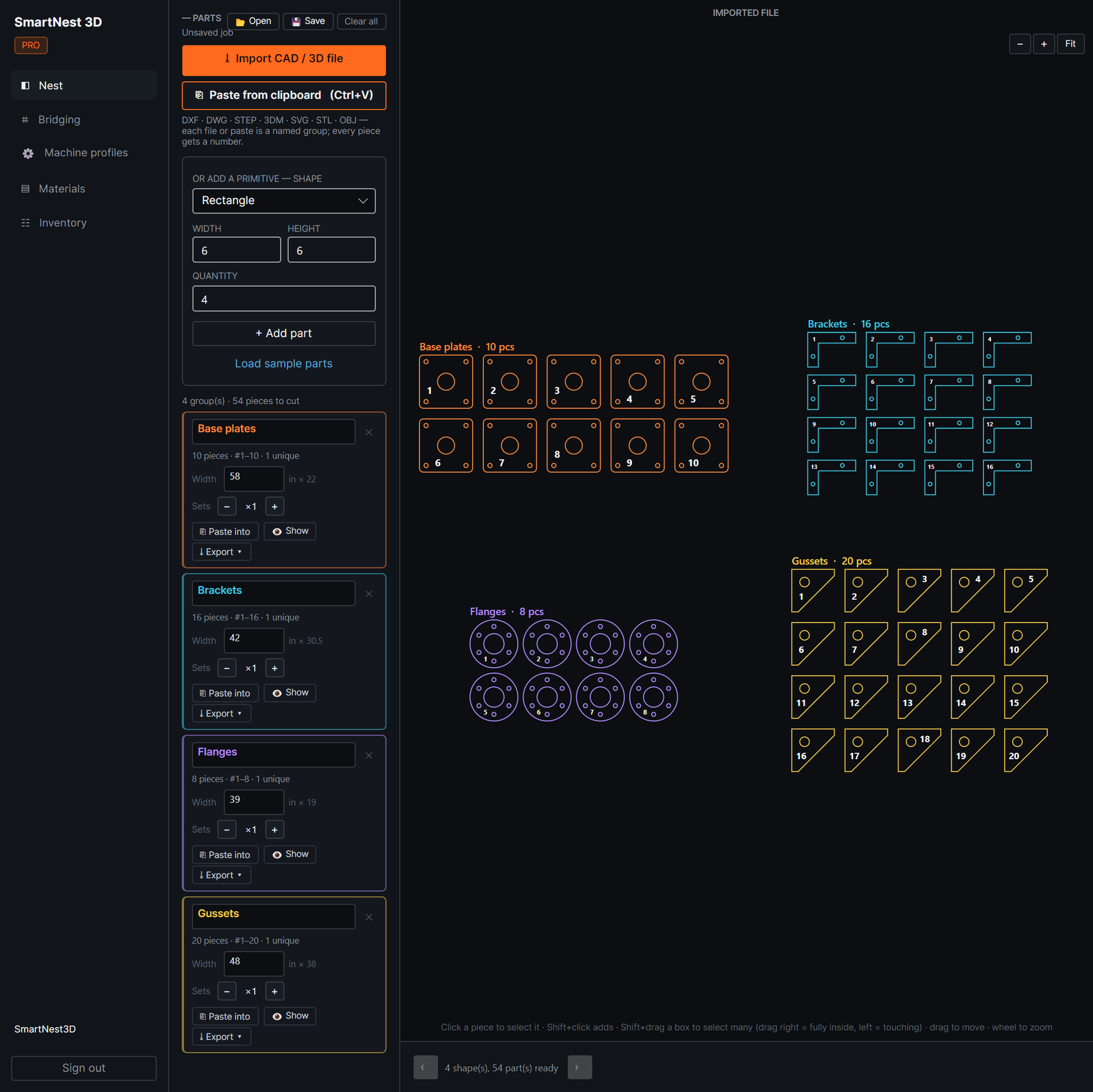Fit the view to all parts
This screenshot has width=1093, height=1092.
click(1071, 44)
